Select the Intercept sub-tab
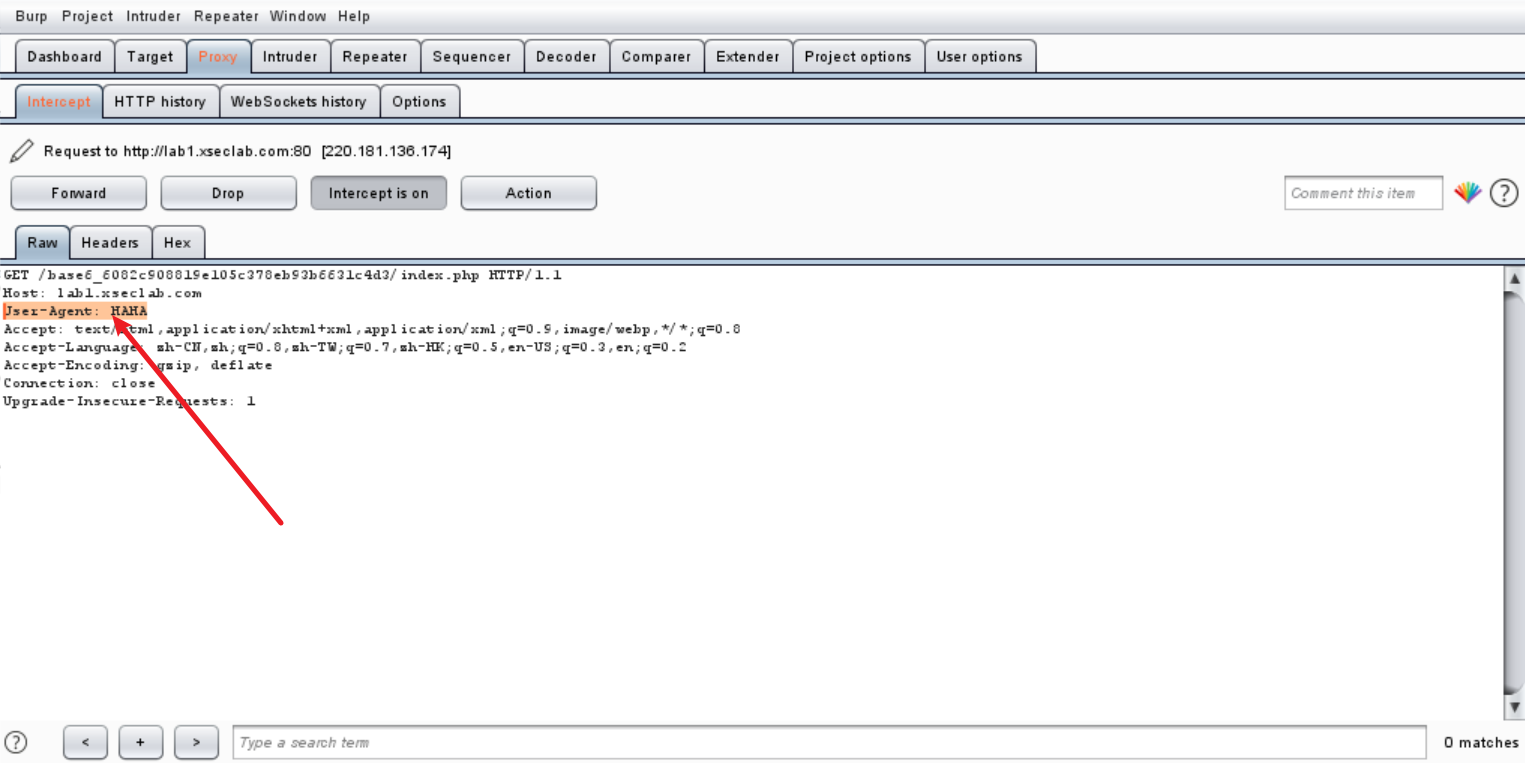The image size is (1525, 763). pos(59,102)
